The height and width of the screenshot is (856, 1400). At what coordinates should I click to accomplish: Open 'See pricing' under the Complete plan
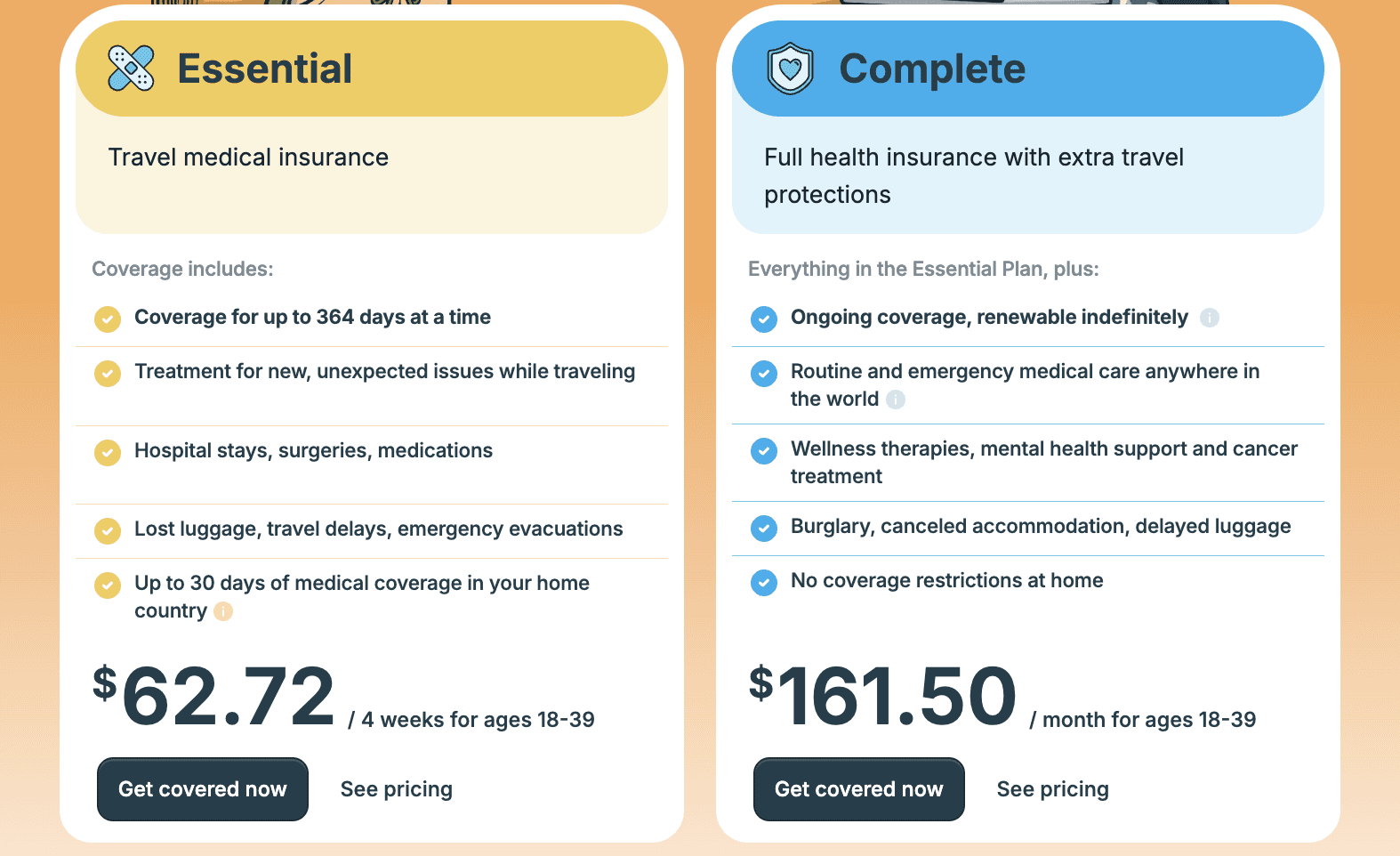point(1052,788)
